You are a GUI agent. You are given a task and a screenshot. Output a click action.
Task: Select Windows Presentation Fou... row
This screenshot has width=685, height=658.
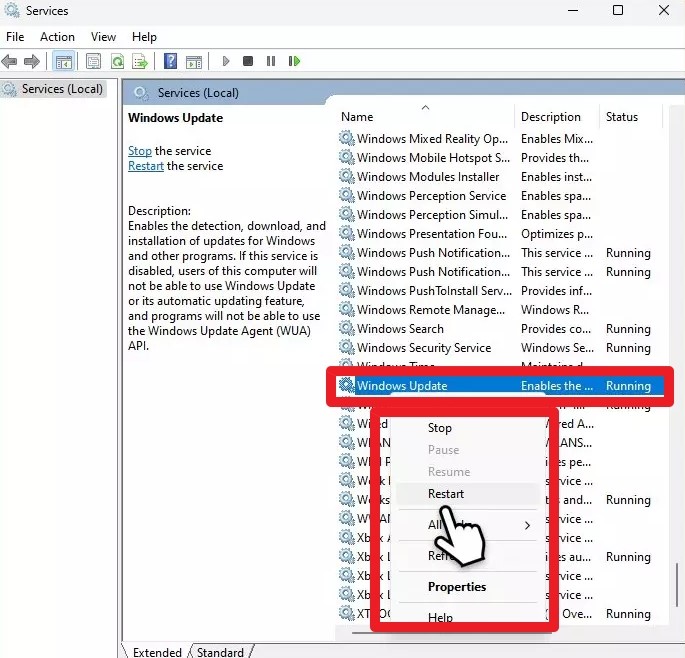pos(501,233)
